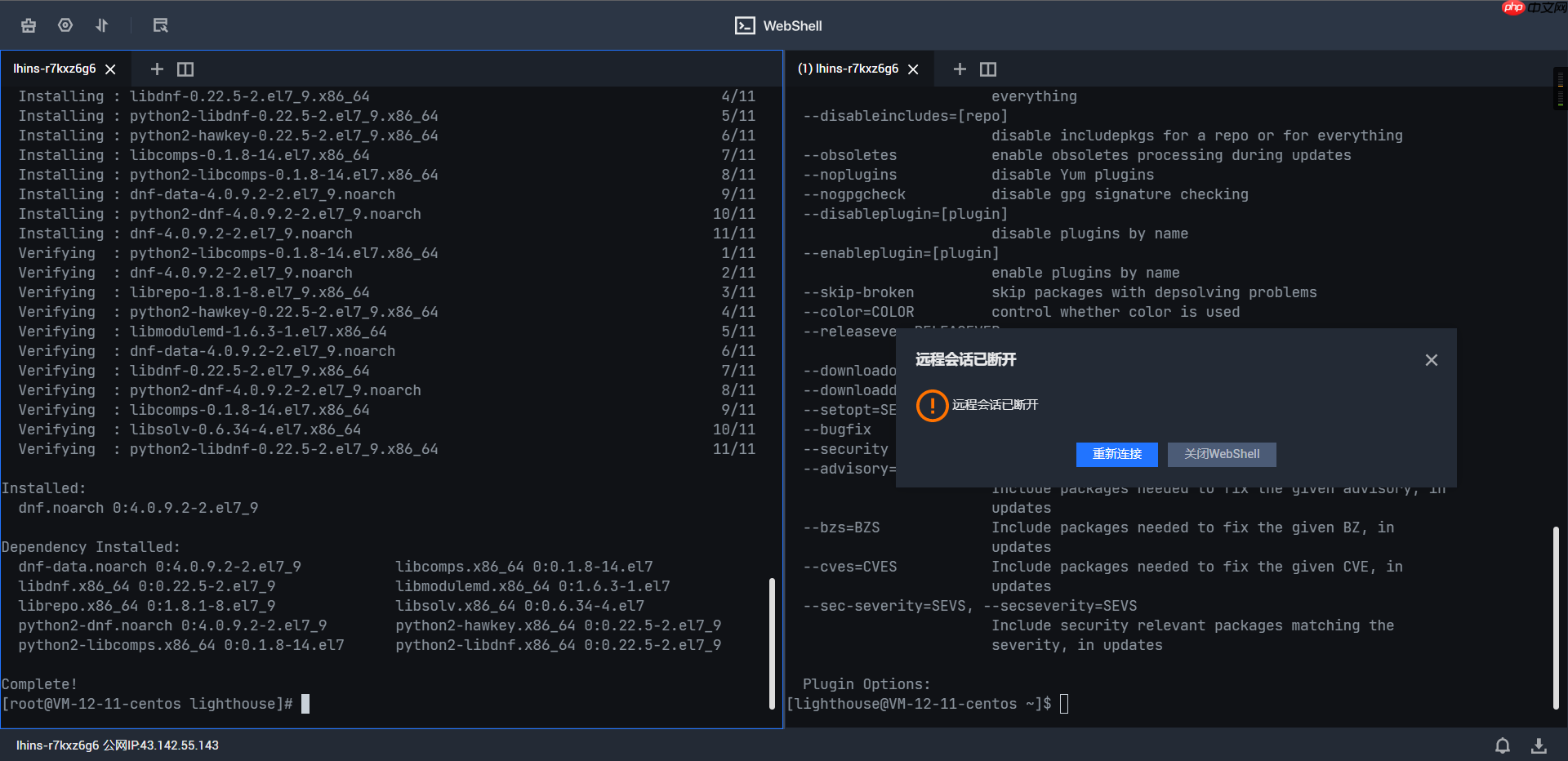Click the blue 重新连接 reconnect button
This screenshot has width=1568, height=761.
pos(1116,454)
